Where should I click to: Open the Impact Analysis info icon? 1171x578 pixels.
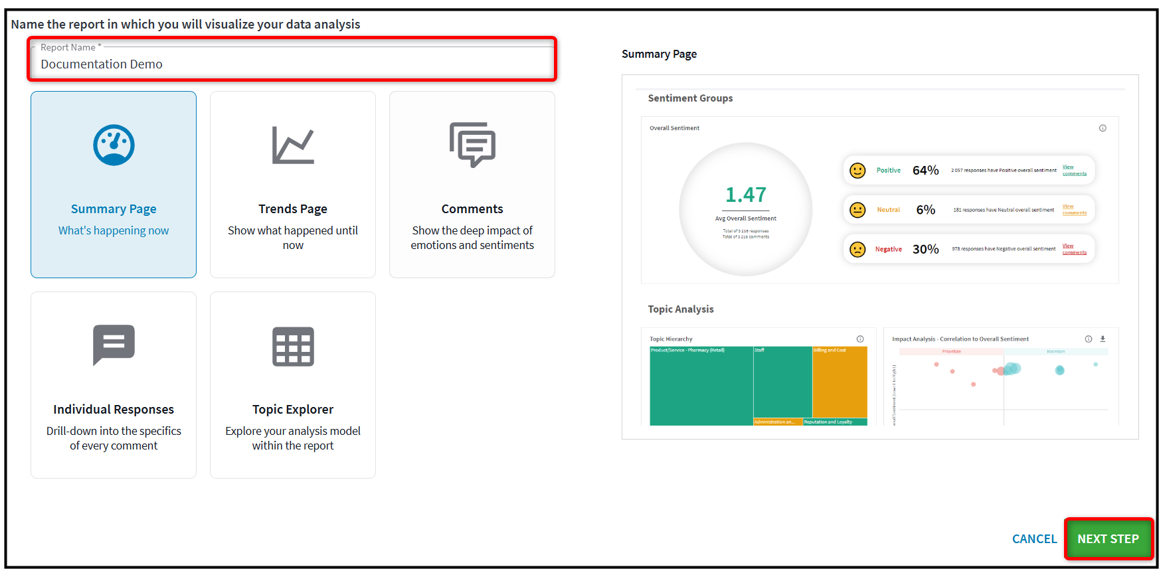click(x=1089, y=338)
